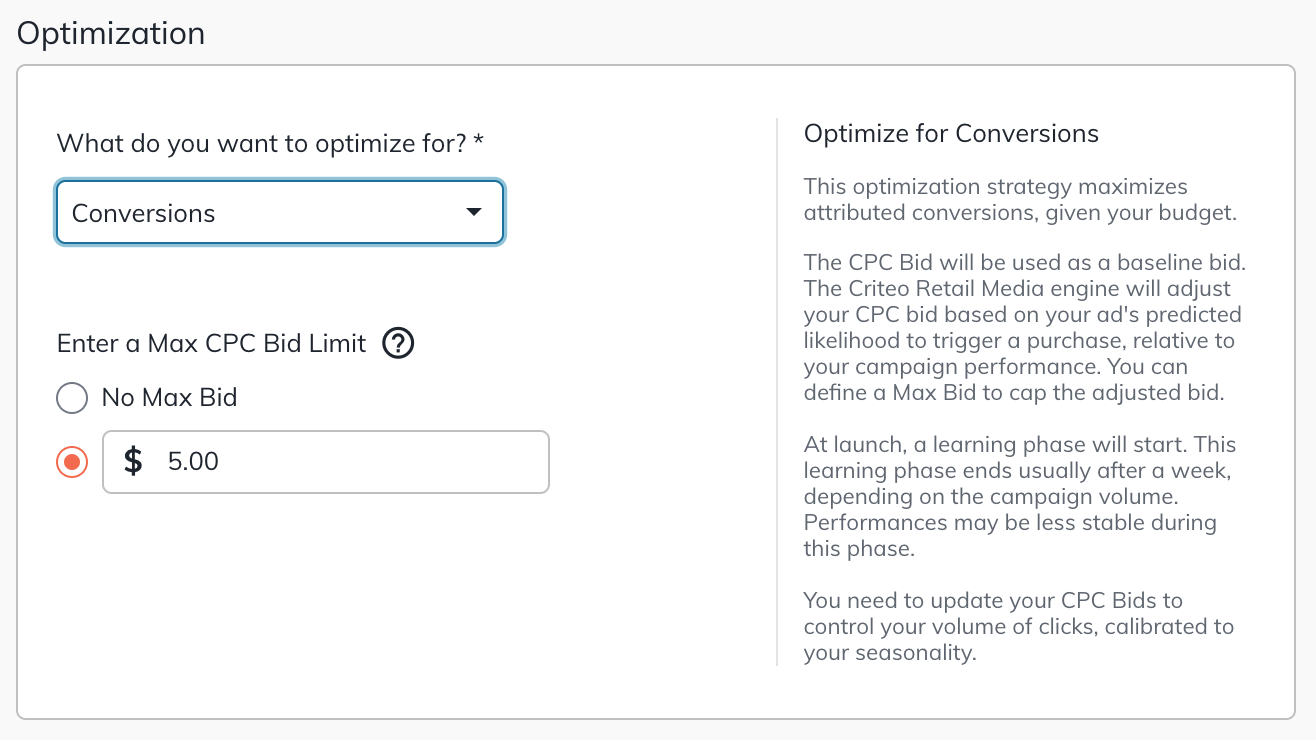Click the dollar sign icon in the bid field
The height and width of the screenshot is (740, 1316).
[133, 461]
